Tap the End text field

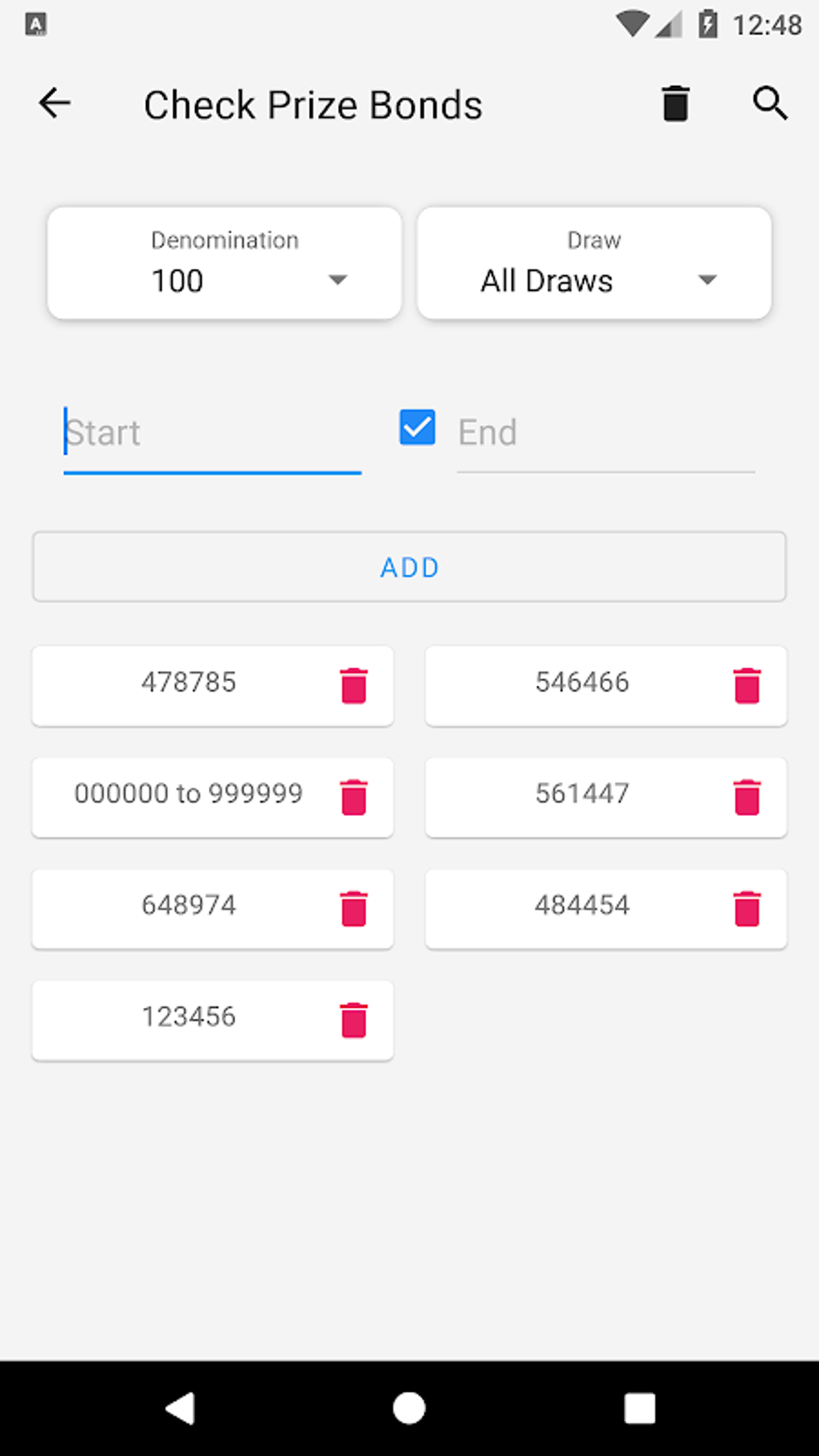(x=605, y=433)
